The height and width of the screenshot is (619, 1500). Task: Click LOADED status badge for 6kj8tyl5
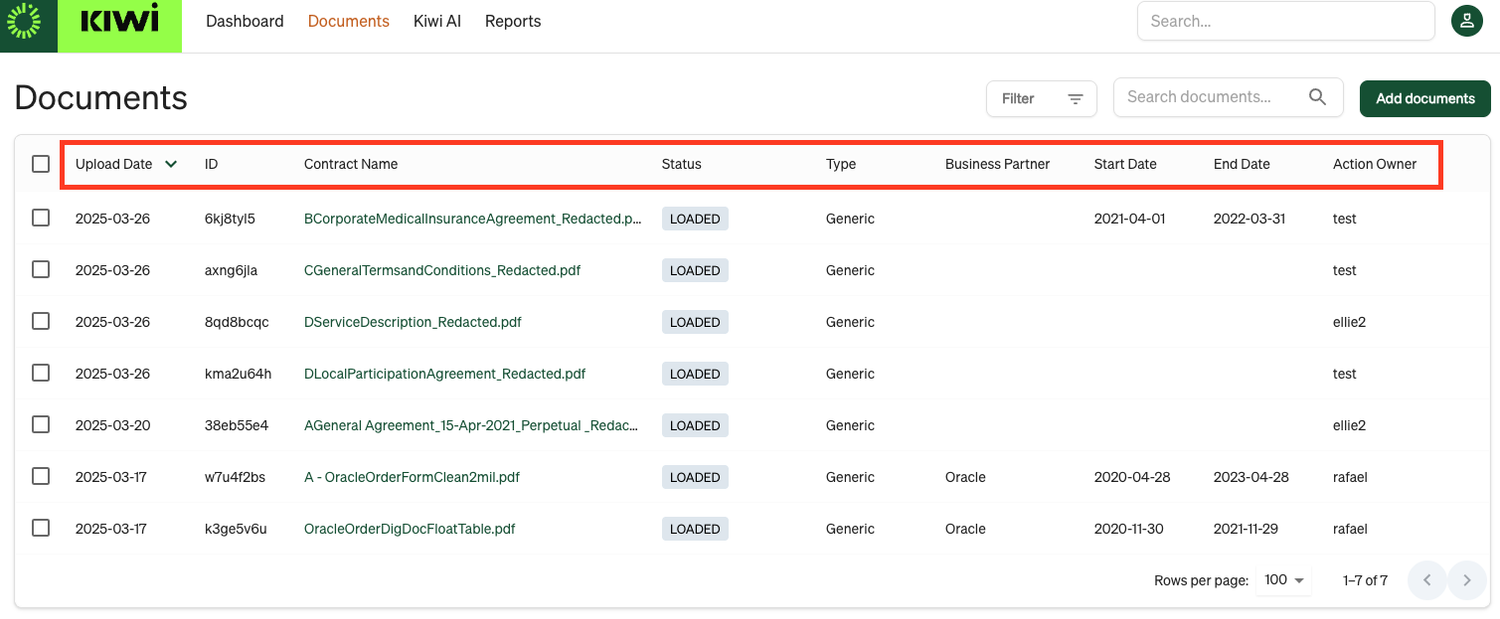point(695,219)
